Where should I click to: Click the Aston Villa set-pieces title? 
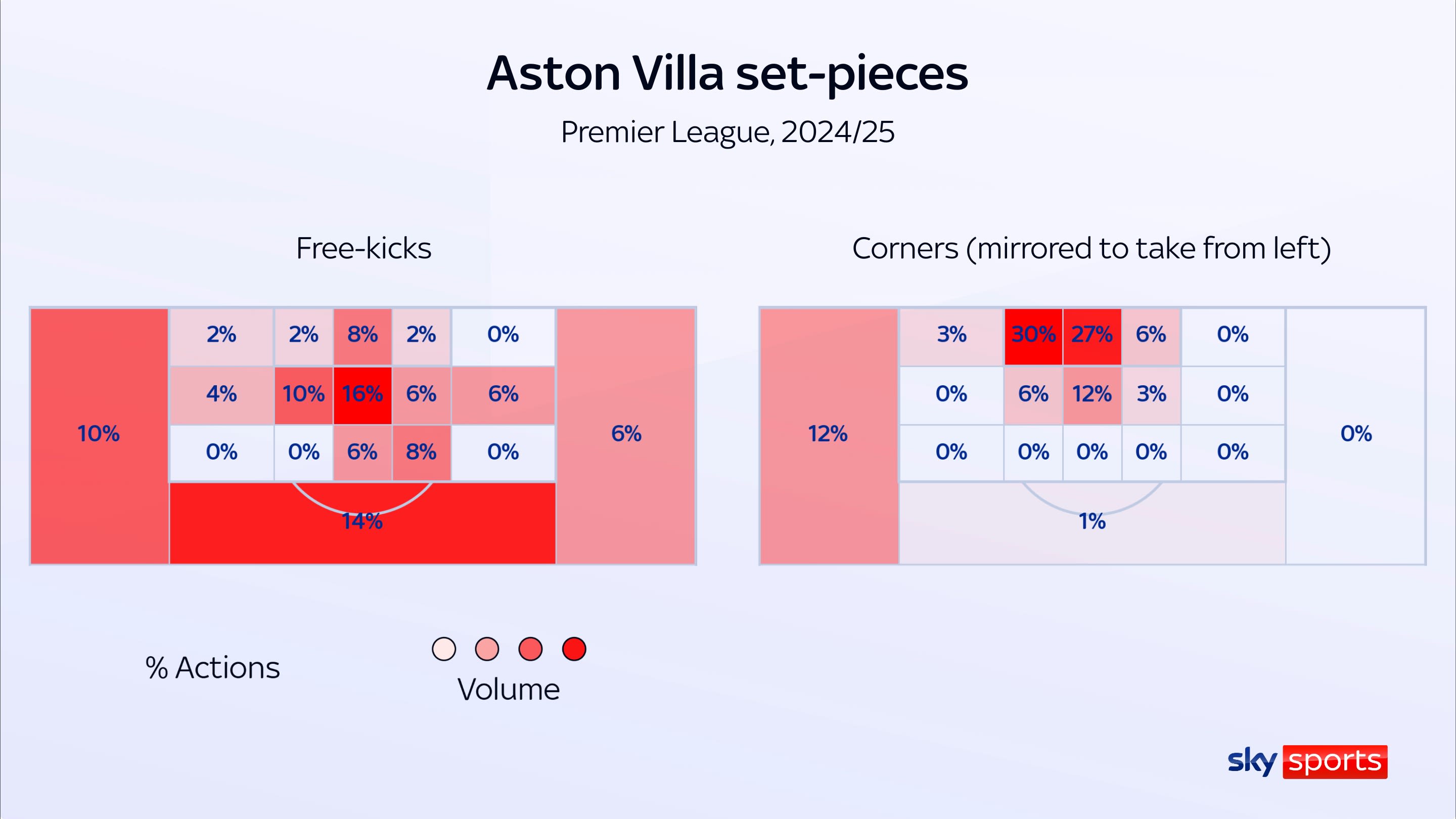727,73
